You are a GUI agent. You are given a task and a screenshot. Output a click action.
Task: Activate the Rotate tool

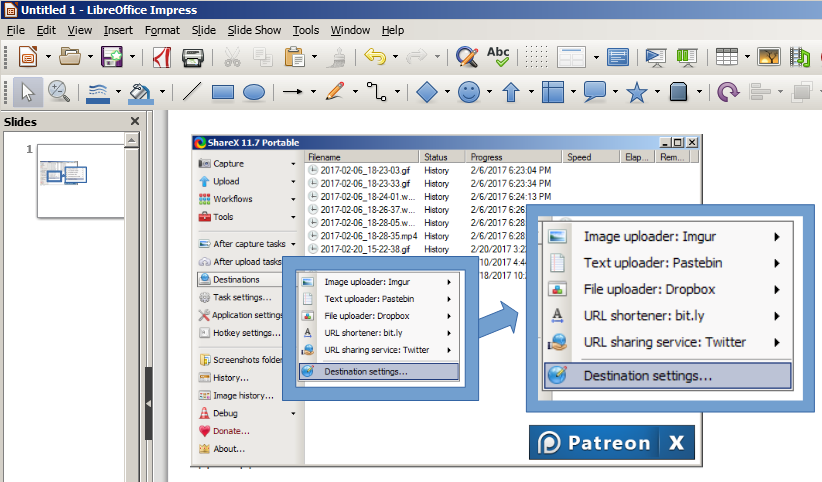(728, 92)
